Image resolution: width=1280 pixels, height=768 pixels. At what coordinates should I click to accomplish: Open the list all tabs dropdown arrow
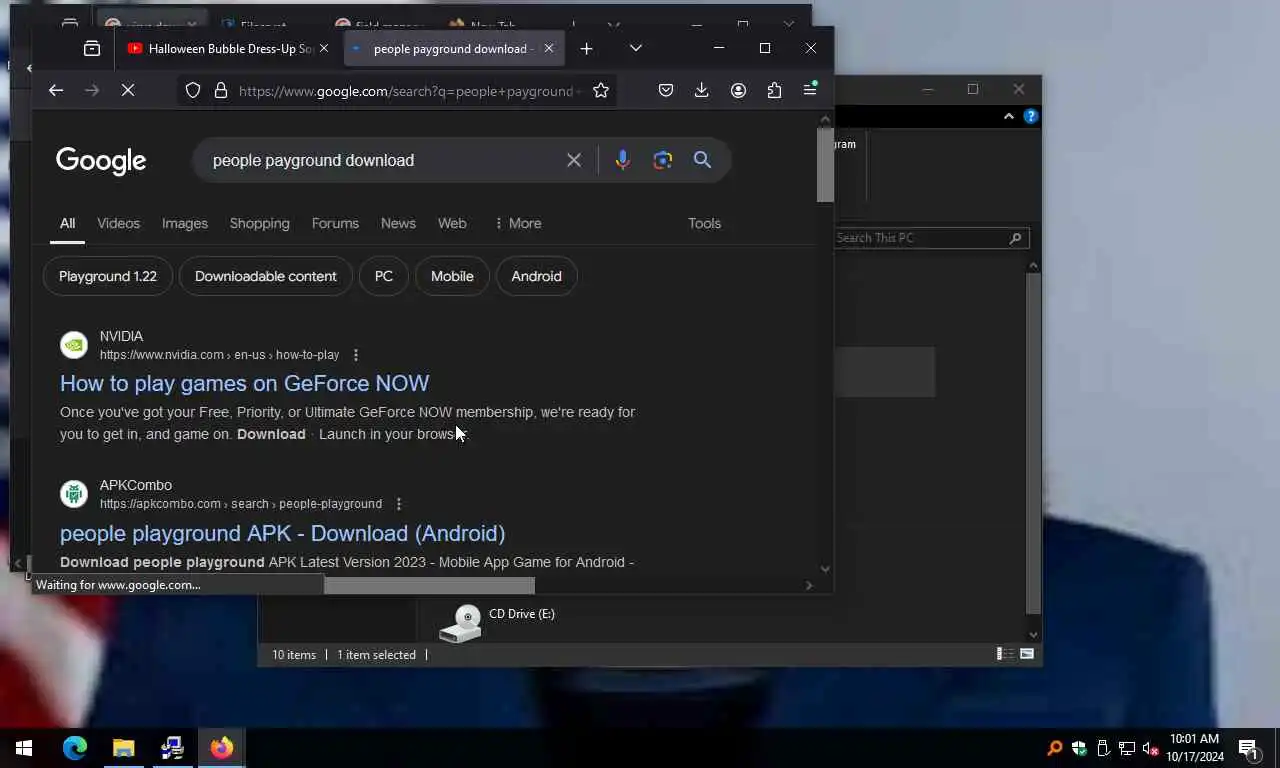click(636, 48)
